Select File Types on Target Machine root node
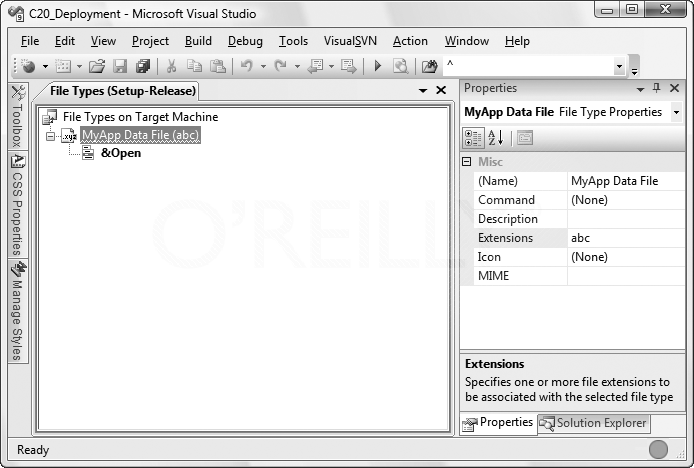 click(x=140, y=117)
